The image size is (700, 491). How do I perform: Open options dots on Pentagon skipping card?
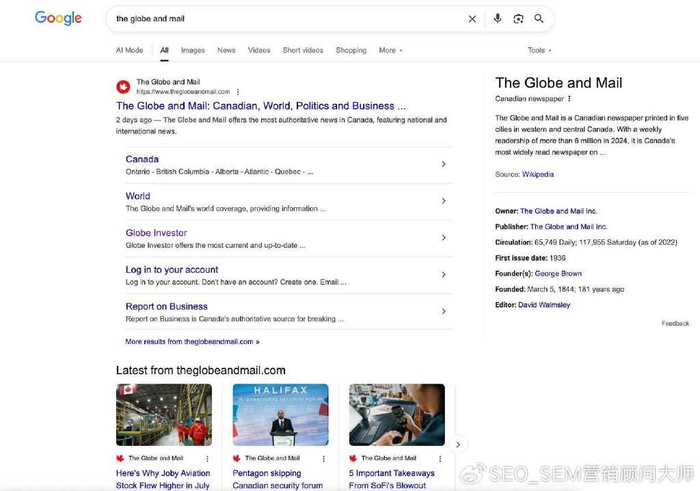(x=324, y=458)
